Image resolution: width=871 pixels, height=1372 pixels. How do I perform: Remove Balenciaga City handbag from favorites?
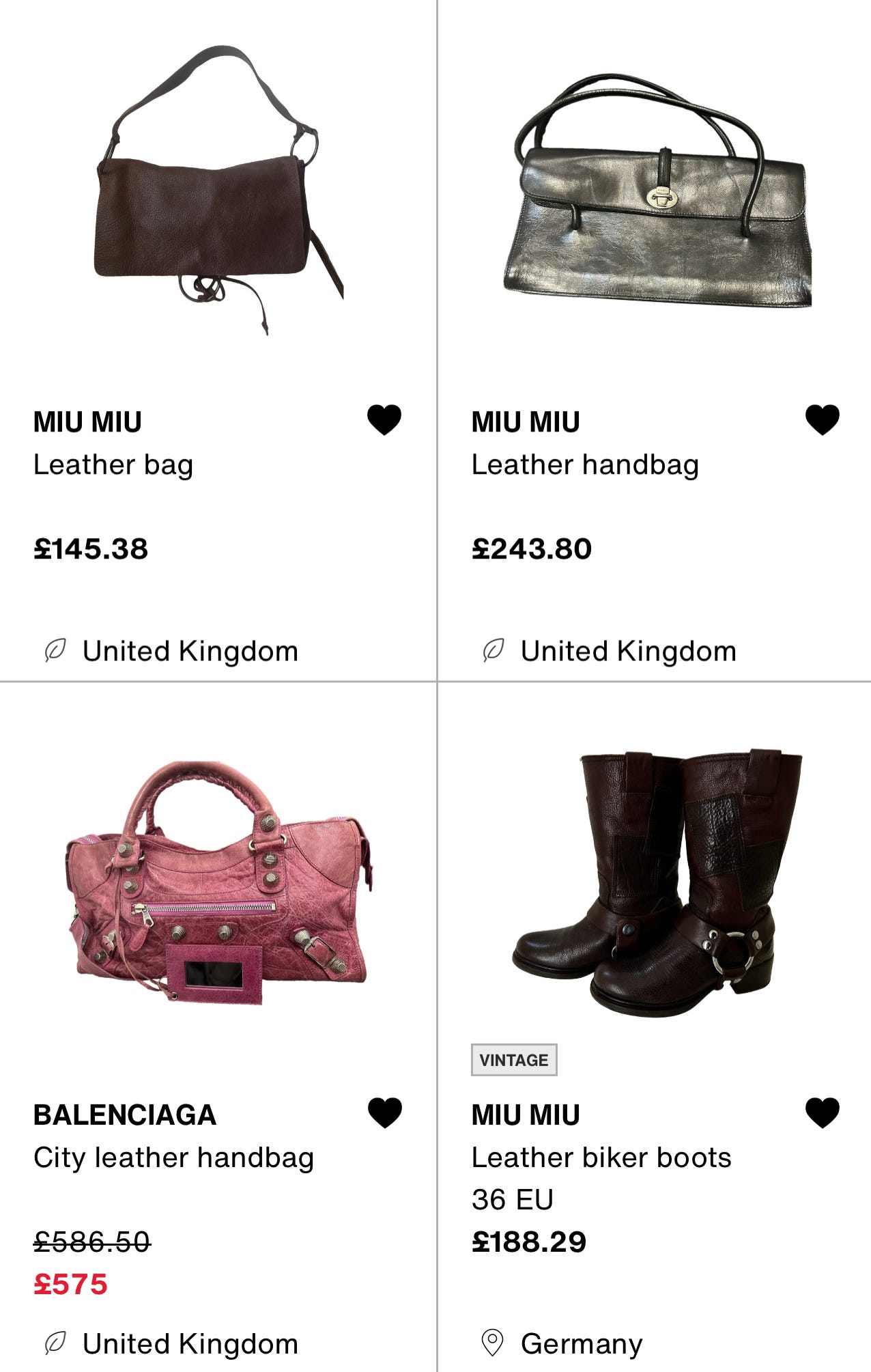pos(384,1112)
